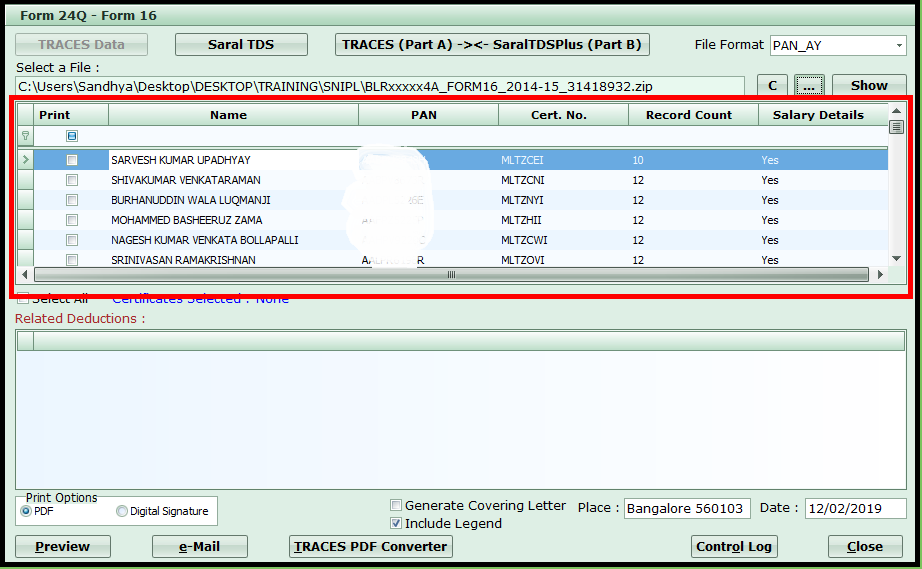Sort by PAN column header
The height and width of the screenshot is (569, 922).
429,115
